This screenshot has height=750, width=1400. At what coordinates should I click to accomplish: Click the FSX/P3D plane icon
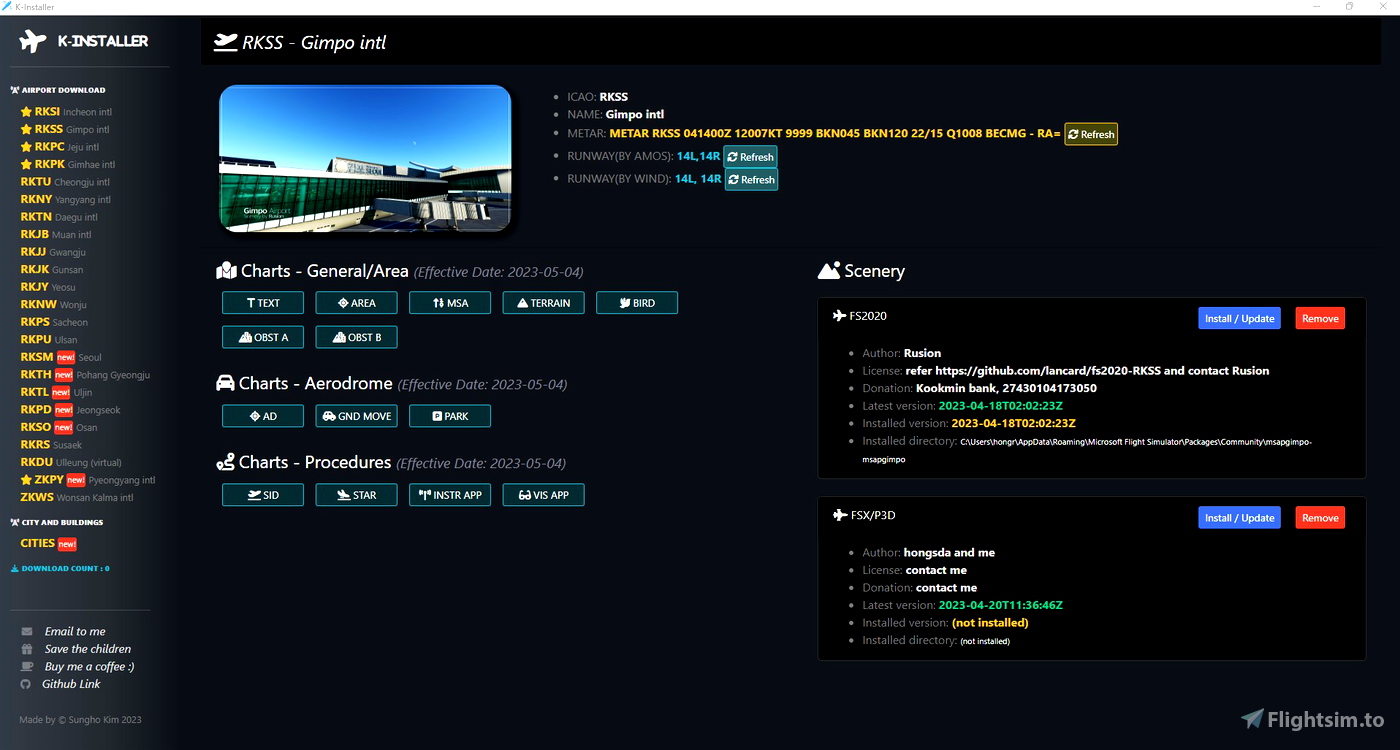tap(839, 515)
